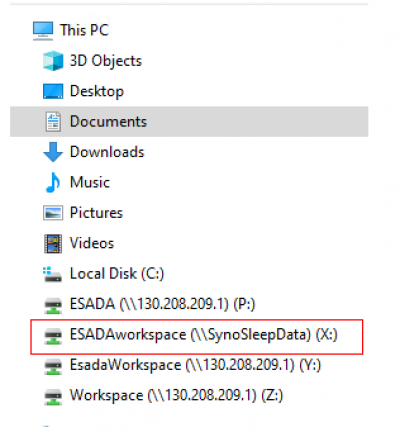Click the blue Downloads arrow icon

pos(53,152)
